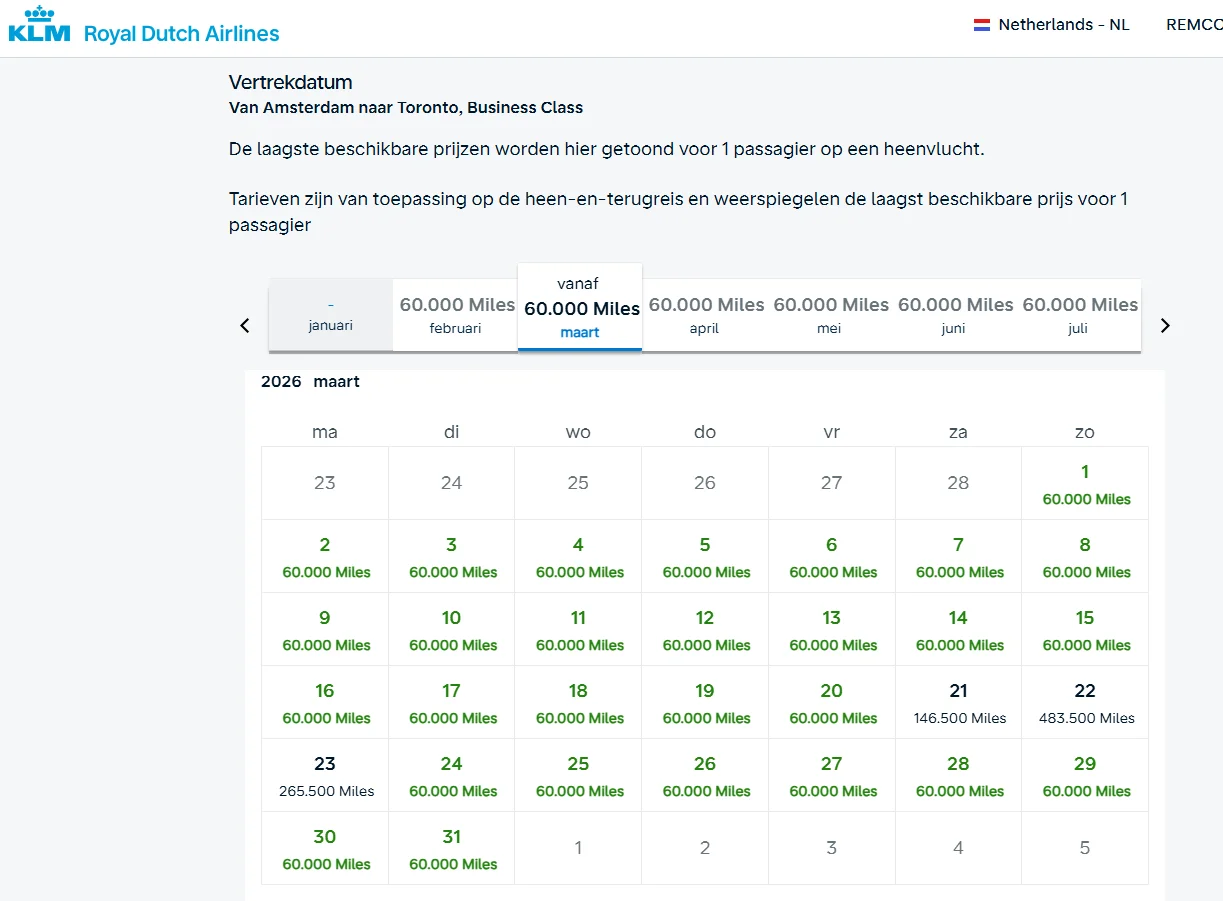The width and height of the screenshot is (1223, 901).
Task: Select the april month tab
Action: tap(705, 315)
